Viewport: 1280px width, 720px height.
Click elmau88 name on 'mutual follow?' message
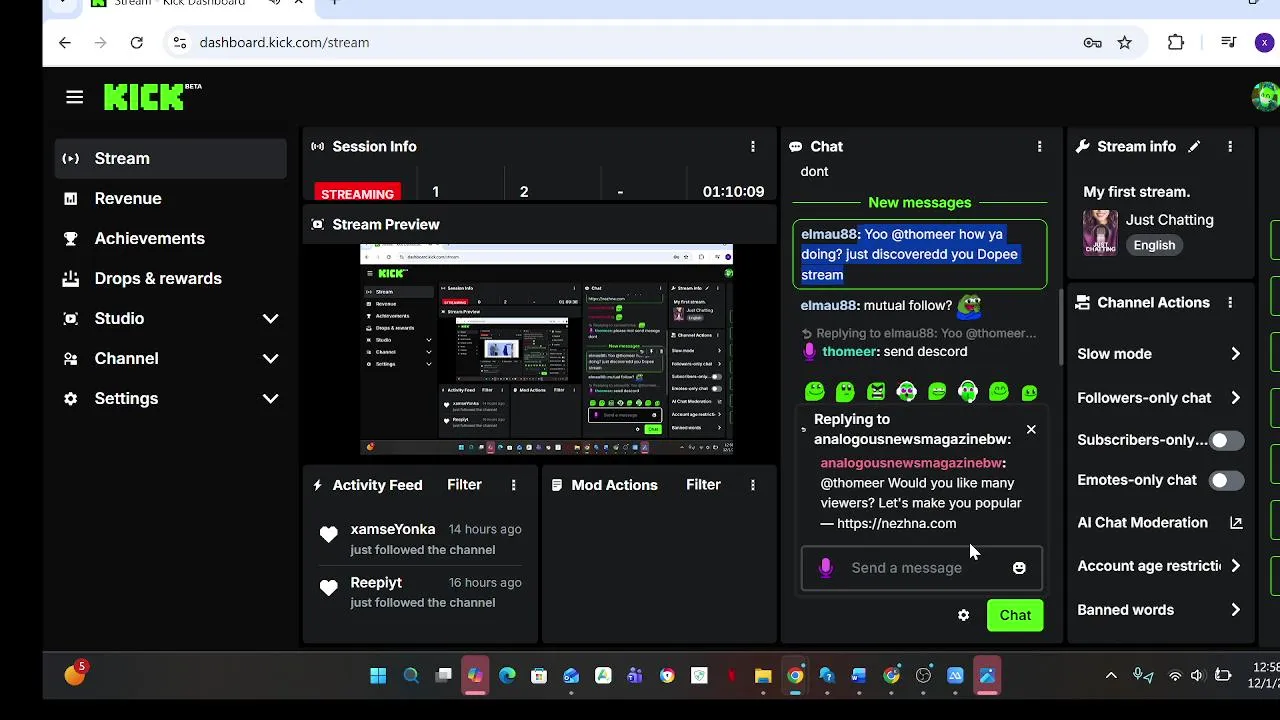(x=828, y=306)
